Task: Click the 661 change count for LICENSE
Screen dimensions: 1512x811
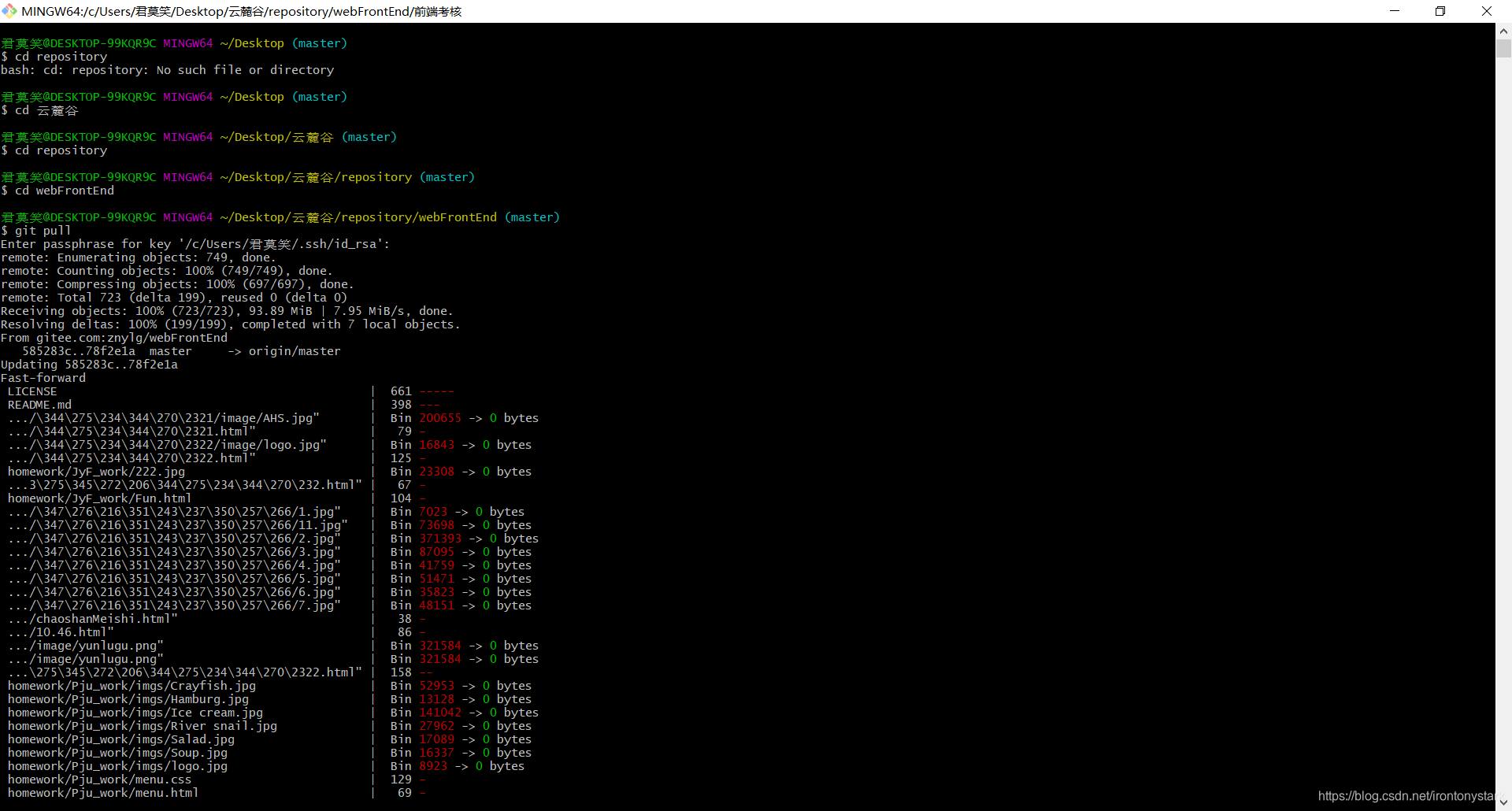Action: (402, 391)
